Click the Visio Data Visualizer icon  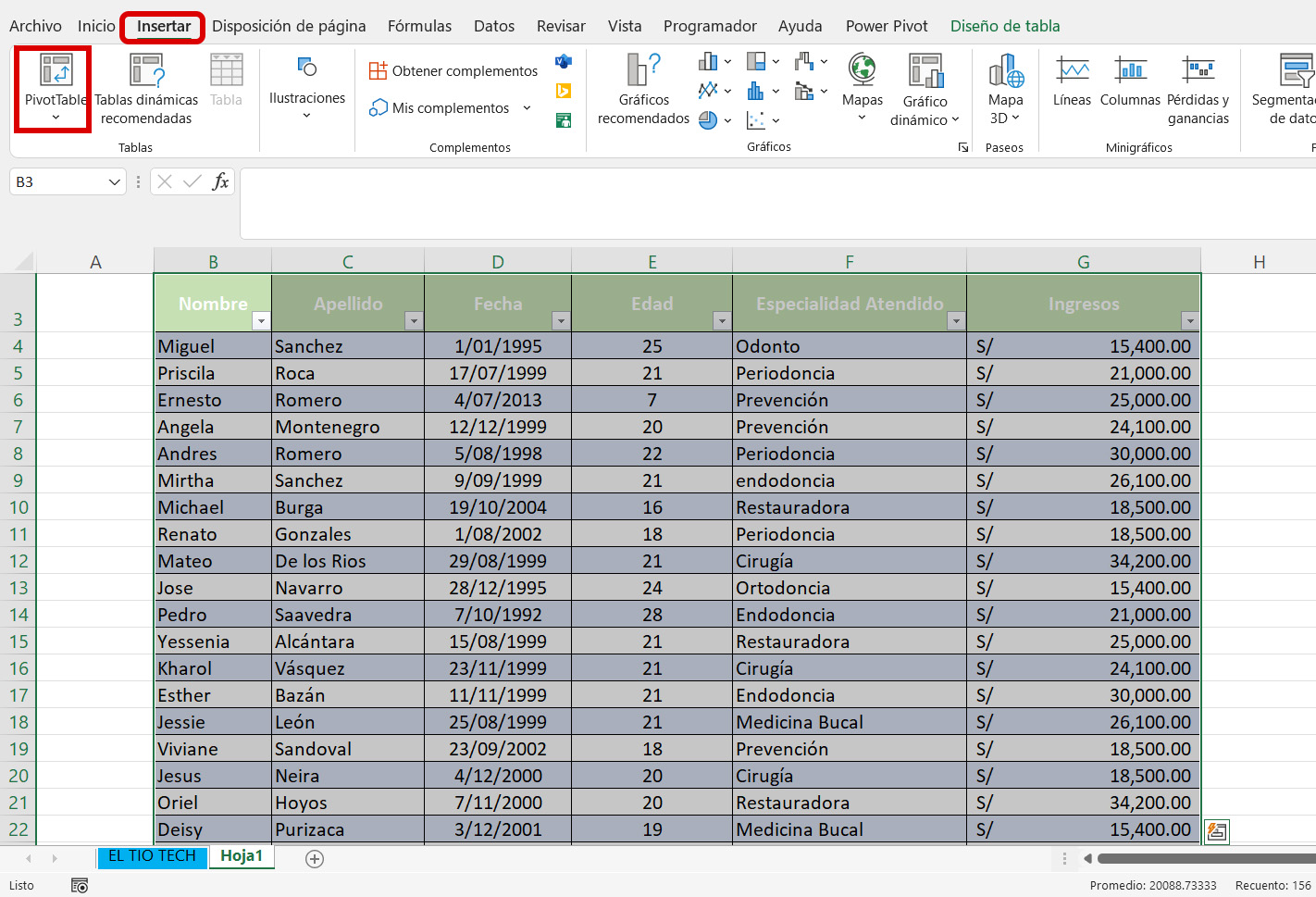[563, 61]
